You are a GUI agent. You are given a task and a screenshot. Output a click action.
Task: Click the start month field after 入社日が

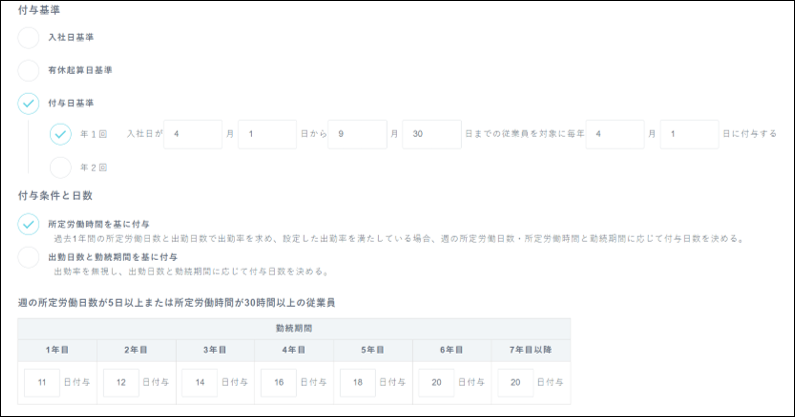pyautogui.click(x=192, y=134)
